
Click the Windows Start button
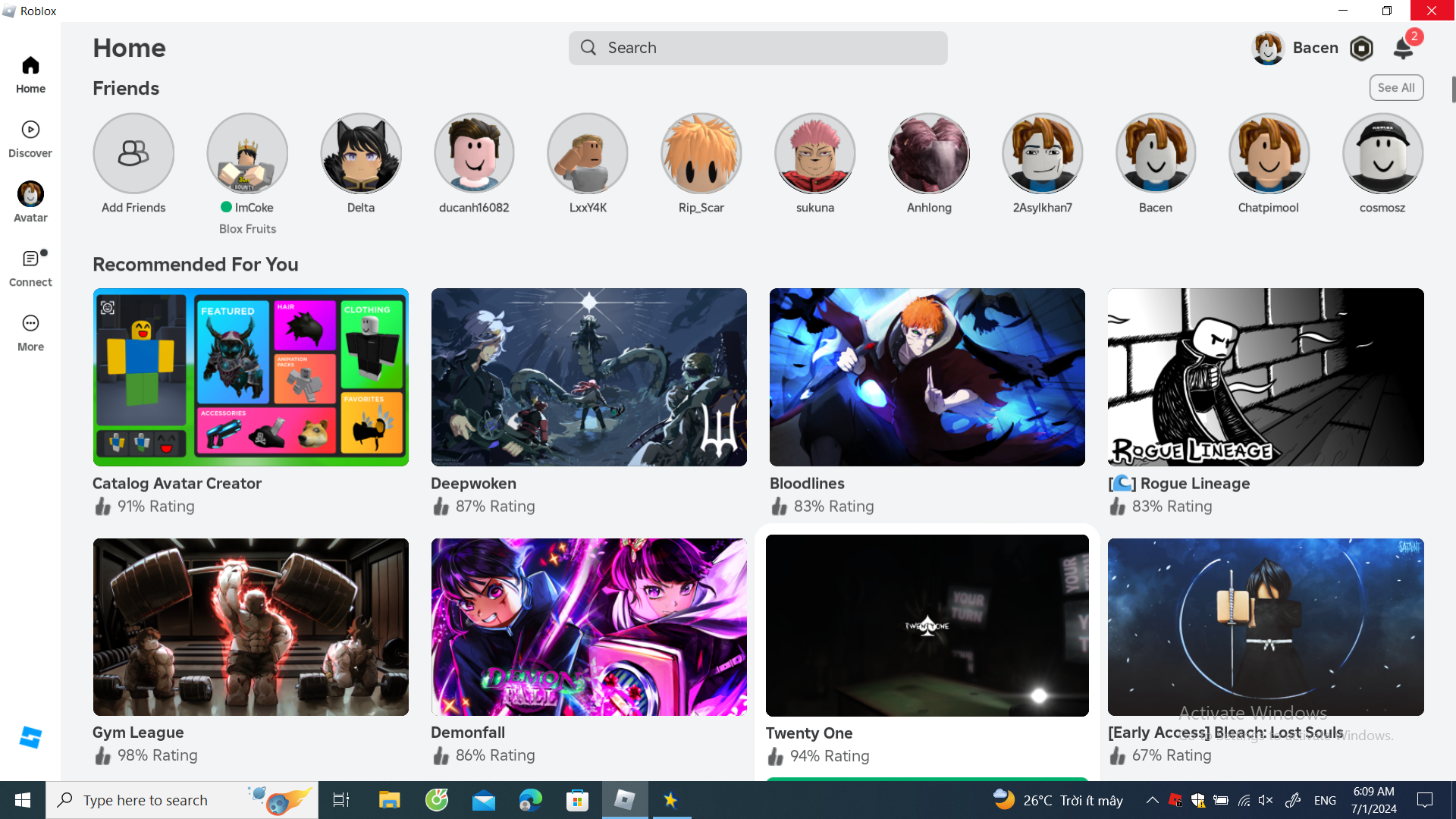pyautogui.click(x=23, y=800)
